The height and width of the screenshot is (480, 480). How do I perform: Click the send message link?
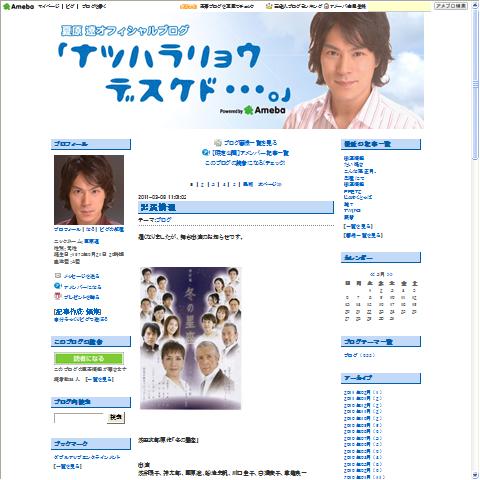pyautogui.click(x=82, y=276)
